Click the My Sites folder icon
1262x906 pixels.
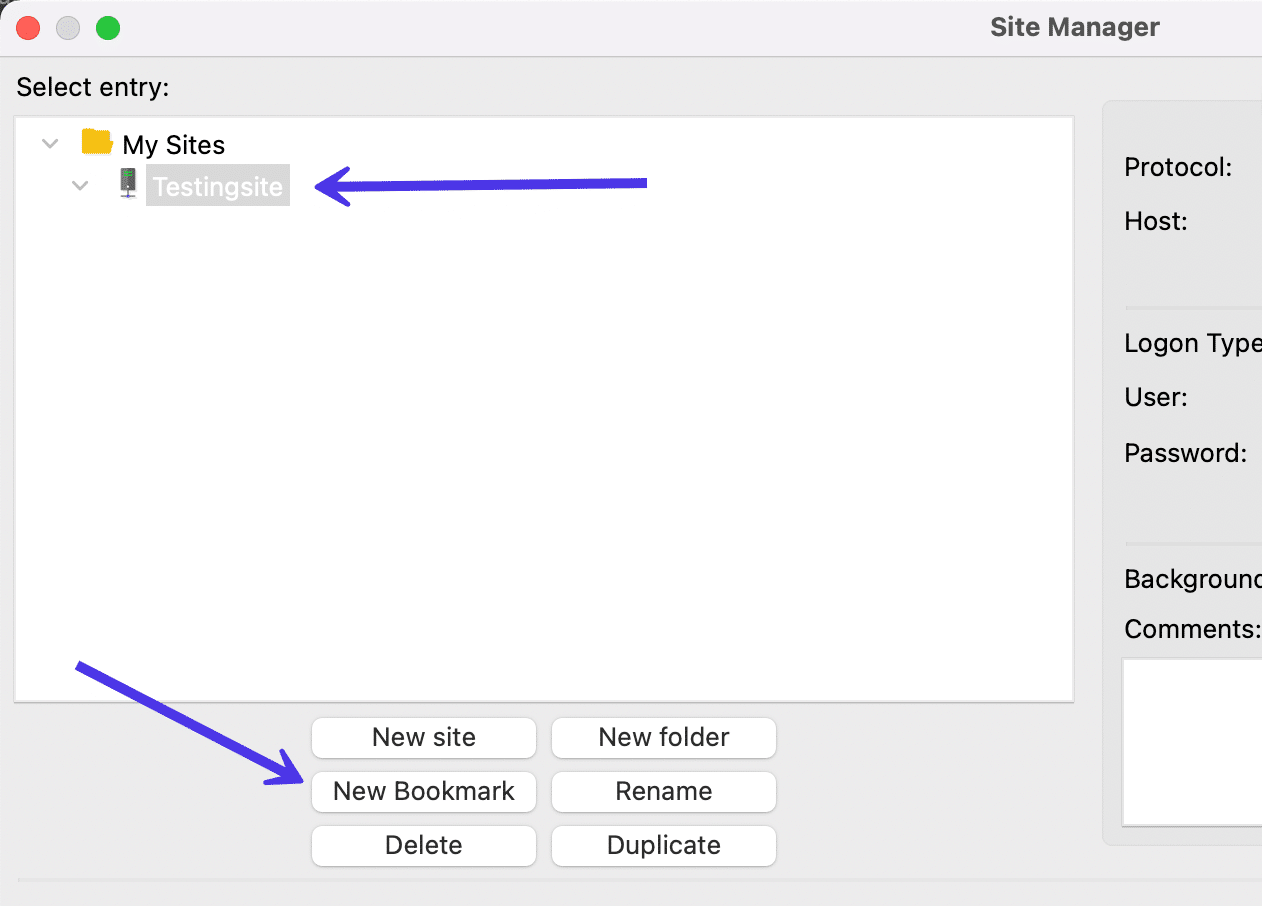tap(96, 143)
